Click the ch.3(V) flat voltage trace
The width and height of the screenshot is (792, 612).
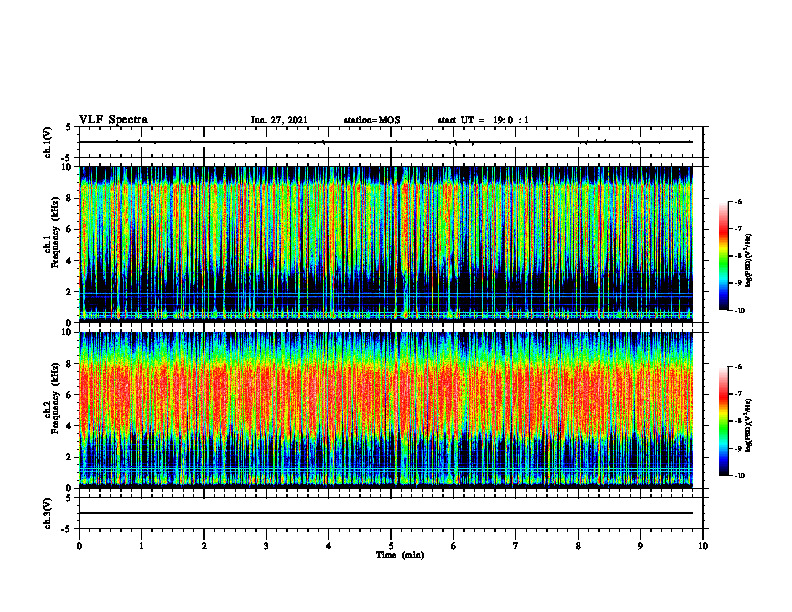pyautogui.click(x=386, y=513)
